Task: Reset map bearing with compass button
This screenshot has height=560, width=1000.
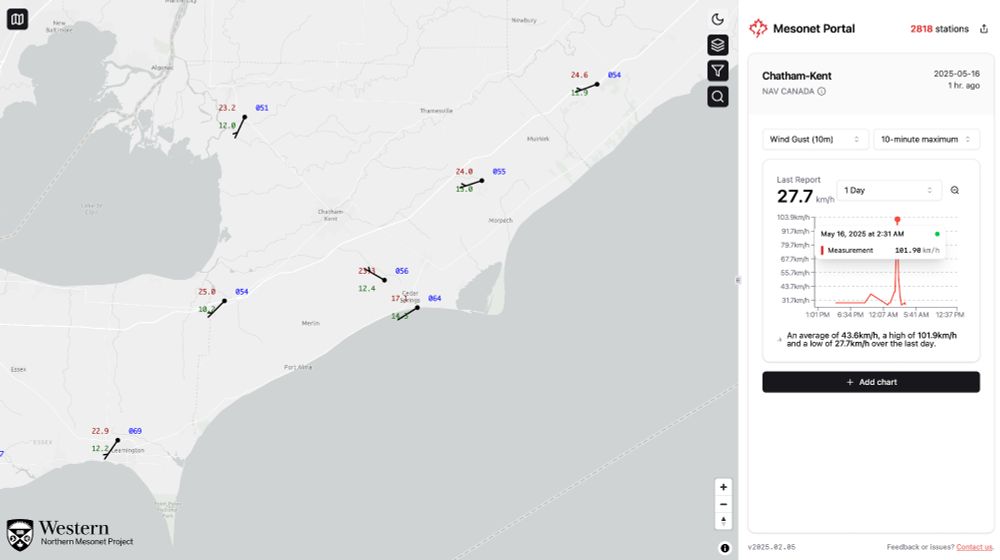Action: tap(723, 521)
